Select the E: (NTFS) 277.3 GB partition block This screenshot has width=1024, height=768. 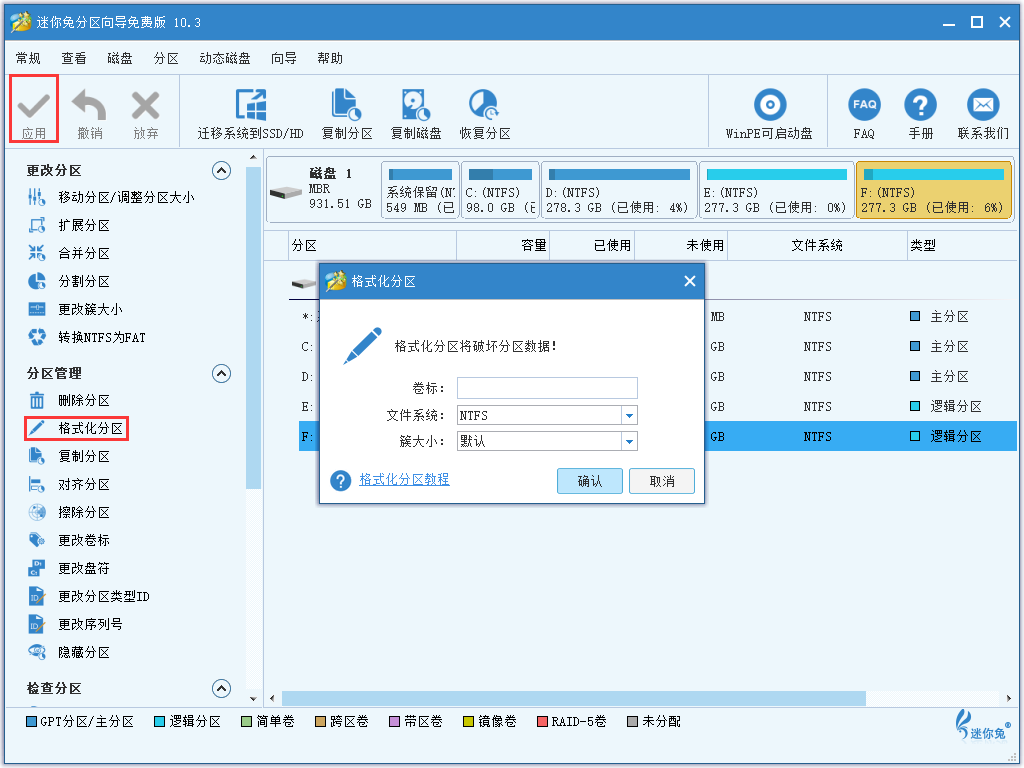point(776,191)
